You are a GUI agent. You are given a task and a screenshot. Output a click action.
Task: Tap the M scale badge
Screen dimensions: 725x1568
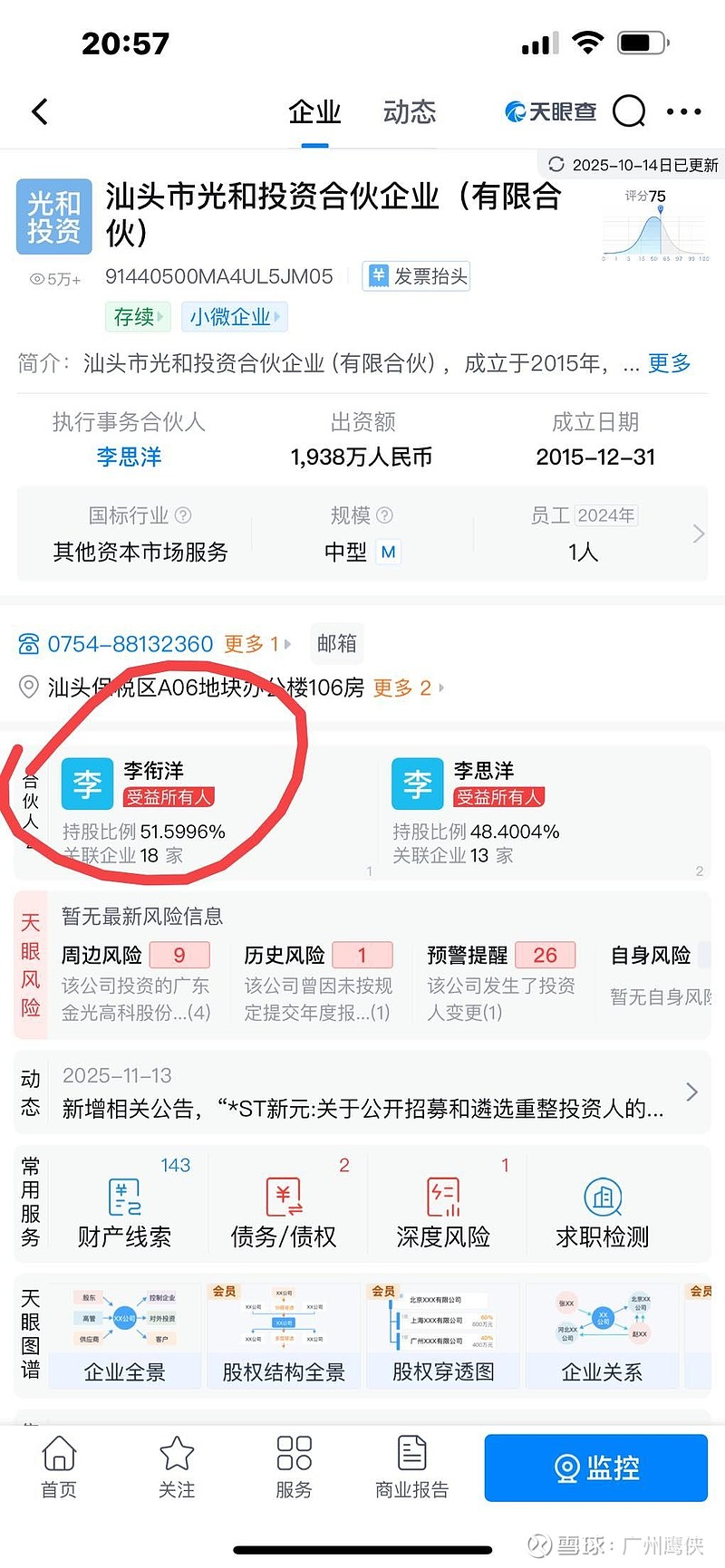(388, 552)
